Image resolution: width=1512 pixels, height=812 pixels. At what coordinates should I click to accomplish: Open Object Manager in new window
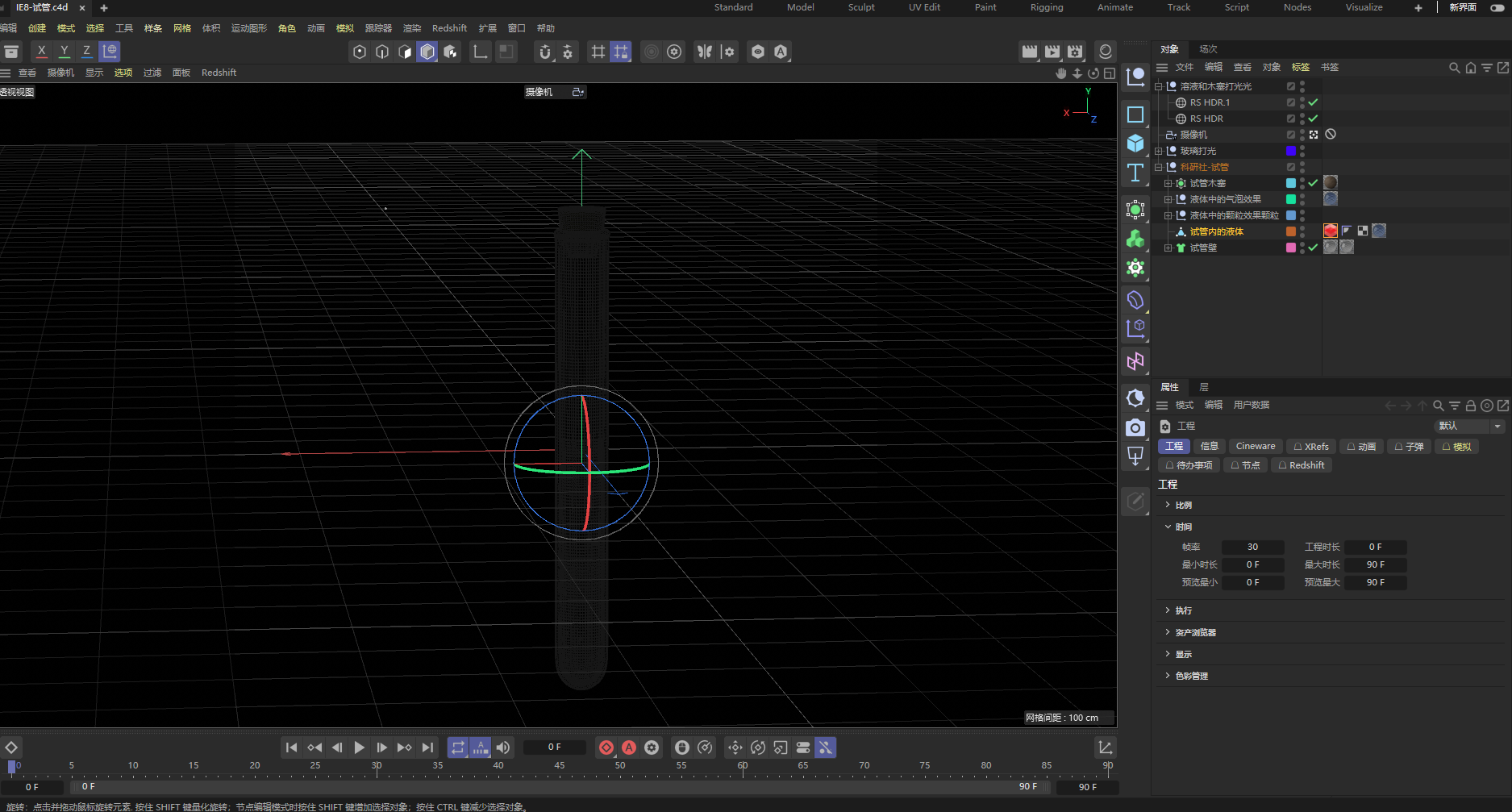[x=1503, y=68]
